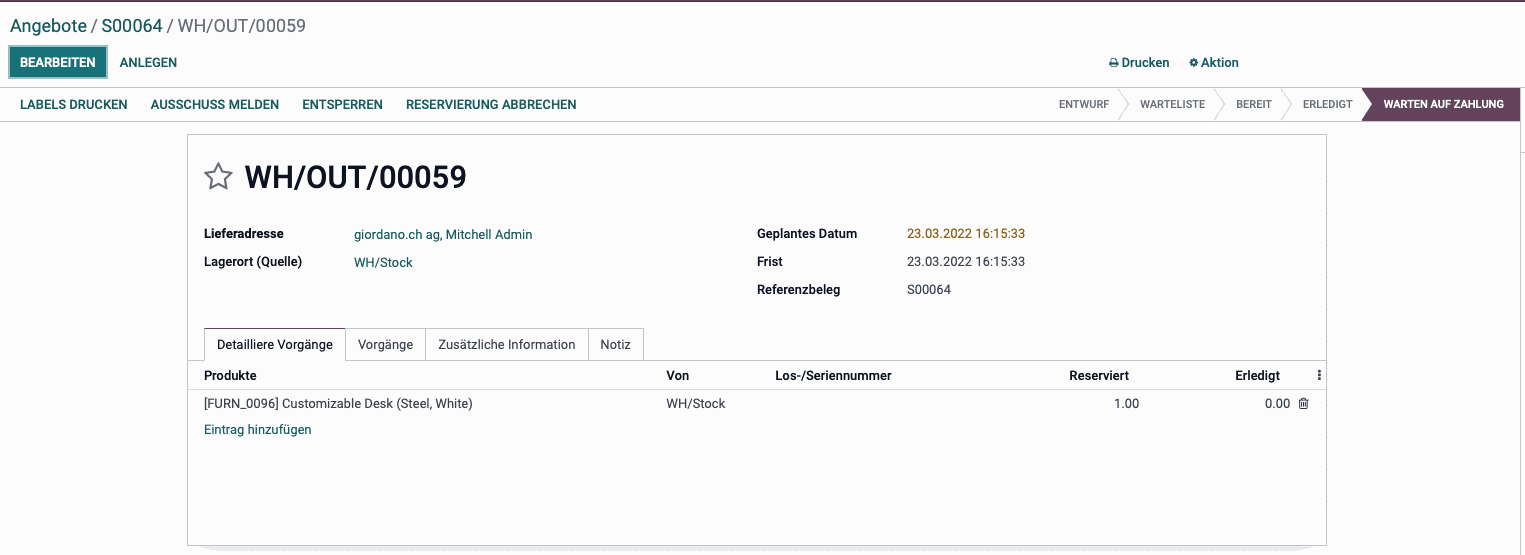Image resolution: width=1525 pixels, height=555 pixels.
Task: Select the BEREIT status stage
Action: point(1254,104)
